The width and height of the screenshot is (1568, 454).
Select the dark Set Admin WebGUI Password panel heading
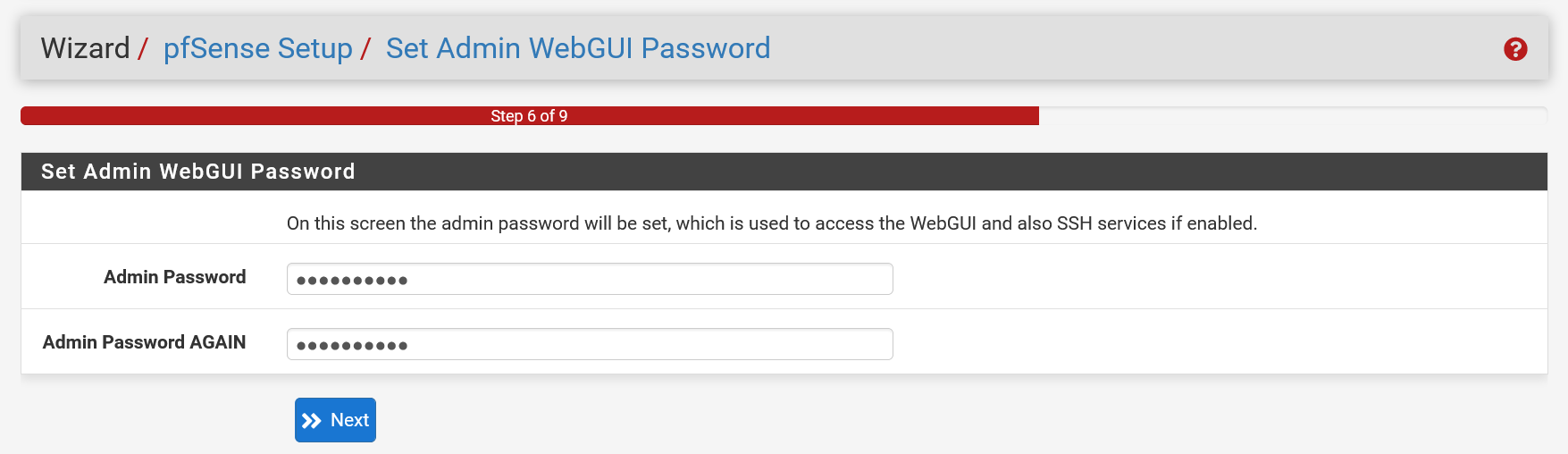(x=197, y=172)
